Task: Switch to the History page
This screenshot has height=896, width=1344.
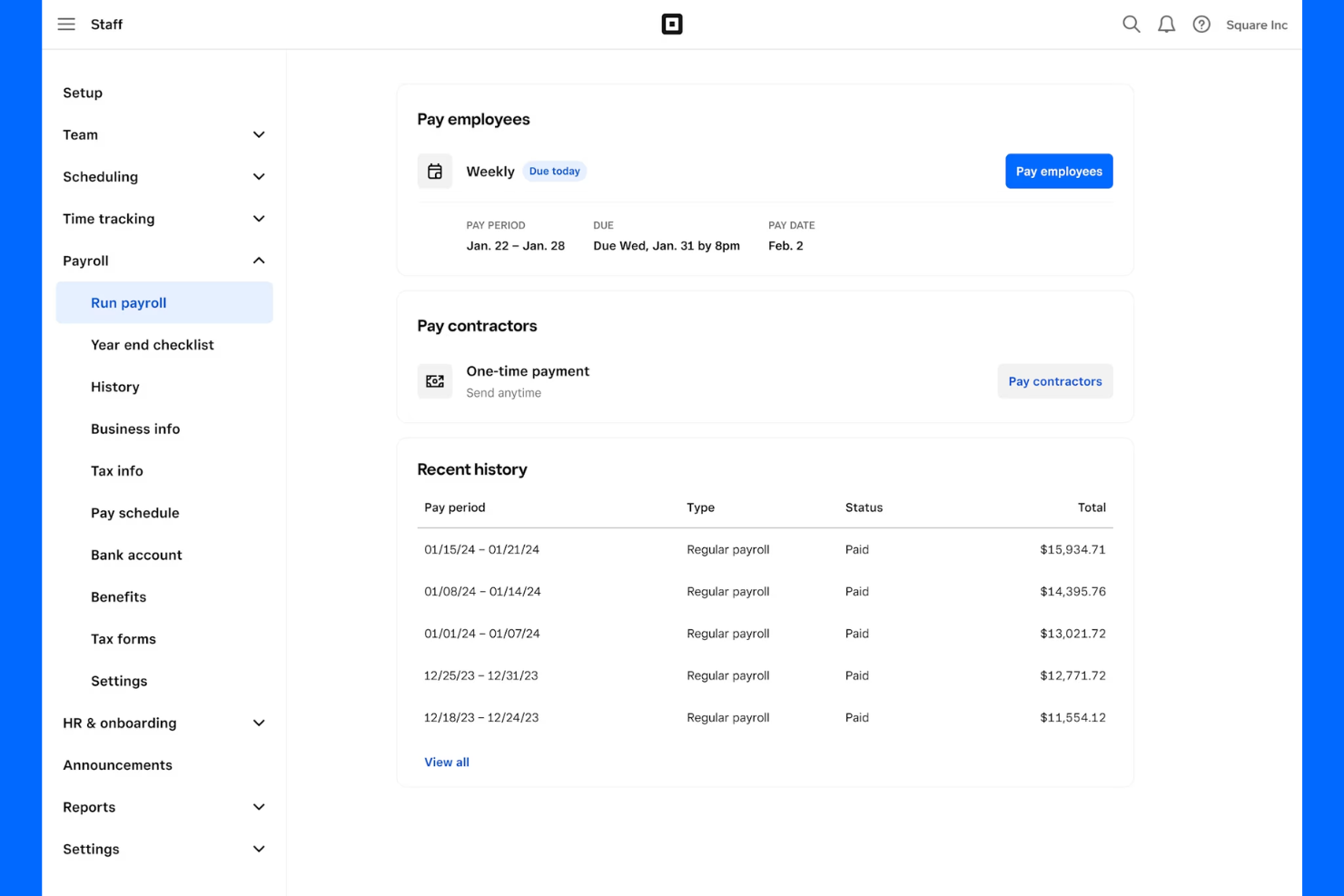Action: pyautogui.click(x=114, y=387)
